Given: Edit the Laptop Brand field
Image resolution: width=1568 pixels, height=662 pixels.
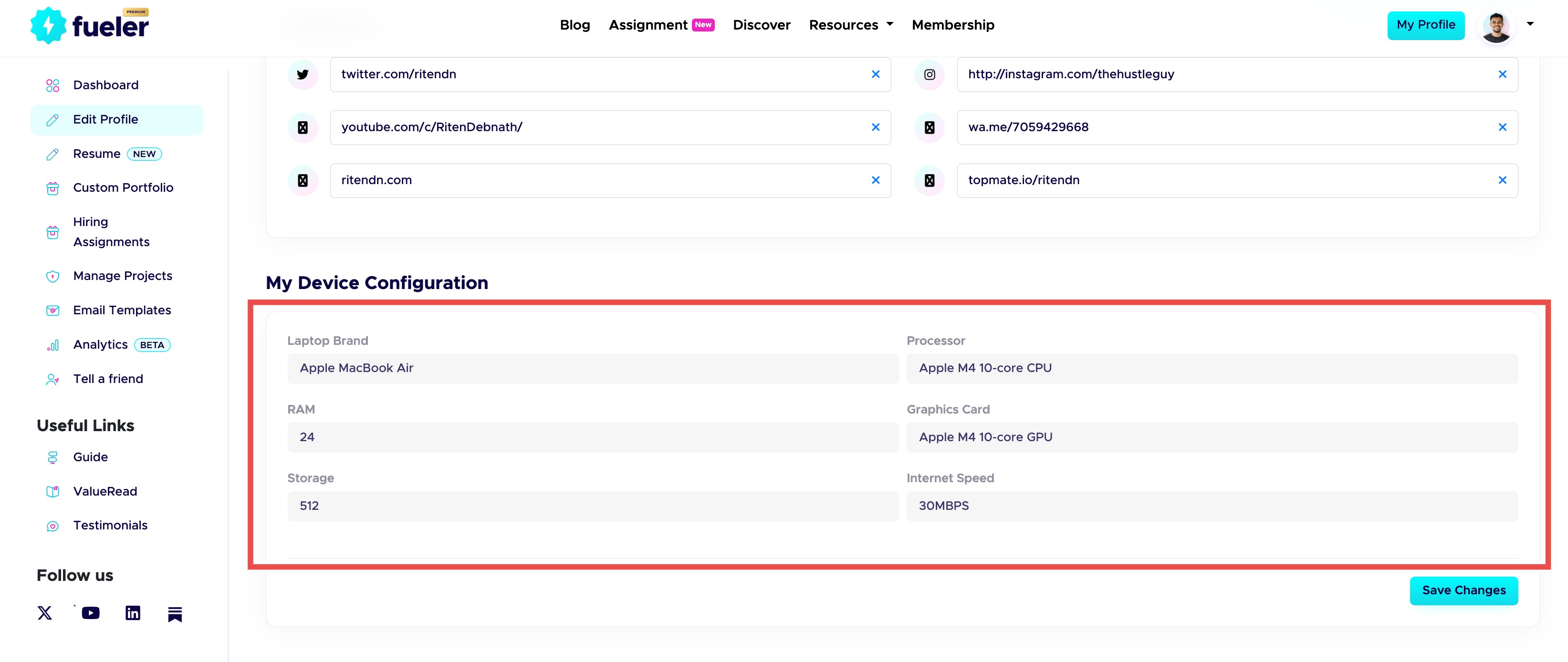Looking at the screenshot, I should click(593, 369).
